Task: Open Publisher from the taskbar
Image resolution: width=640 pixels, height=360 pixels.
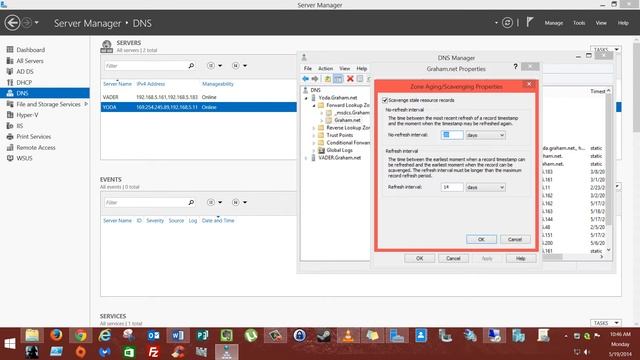Action: [x=202, y=335]
